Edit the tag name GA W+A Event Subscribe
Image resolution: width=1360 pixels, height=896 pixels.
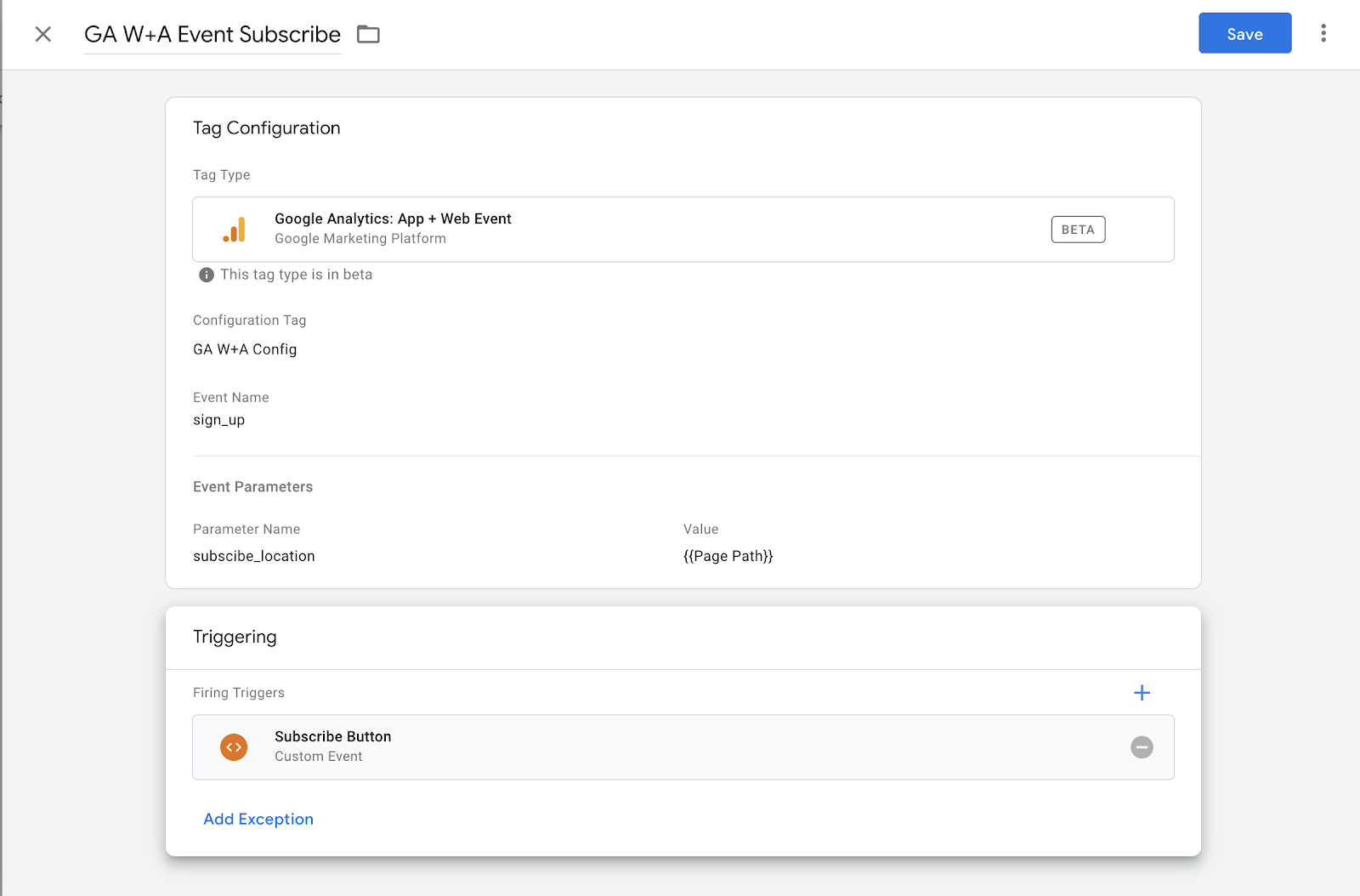coord(212,34)
